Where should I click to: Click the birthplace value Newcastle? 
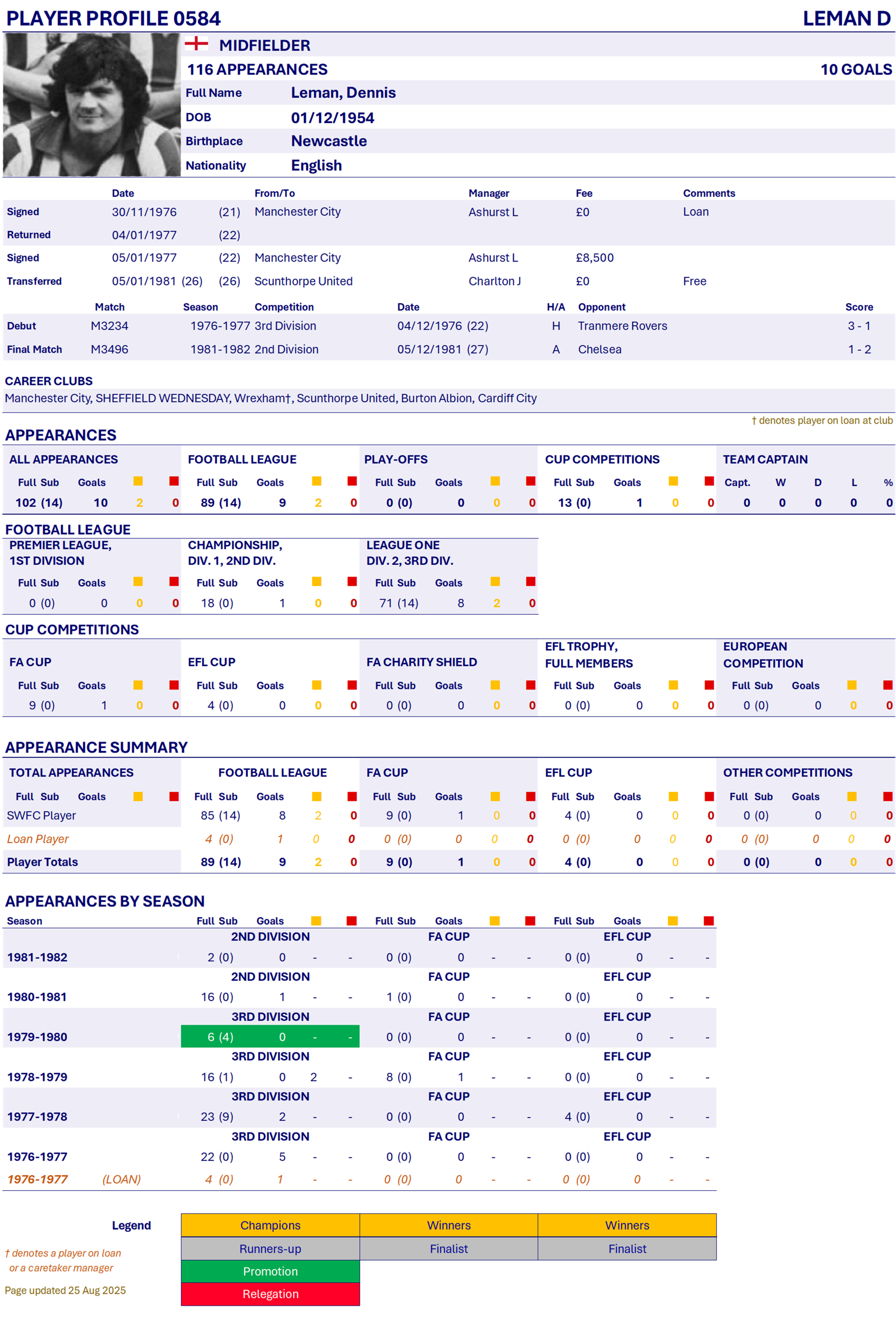point(329,141)
